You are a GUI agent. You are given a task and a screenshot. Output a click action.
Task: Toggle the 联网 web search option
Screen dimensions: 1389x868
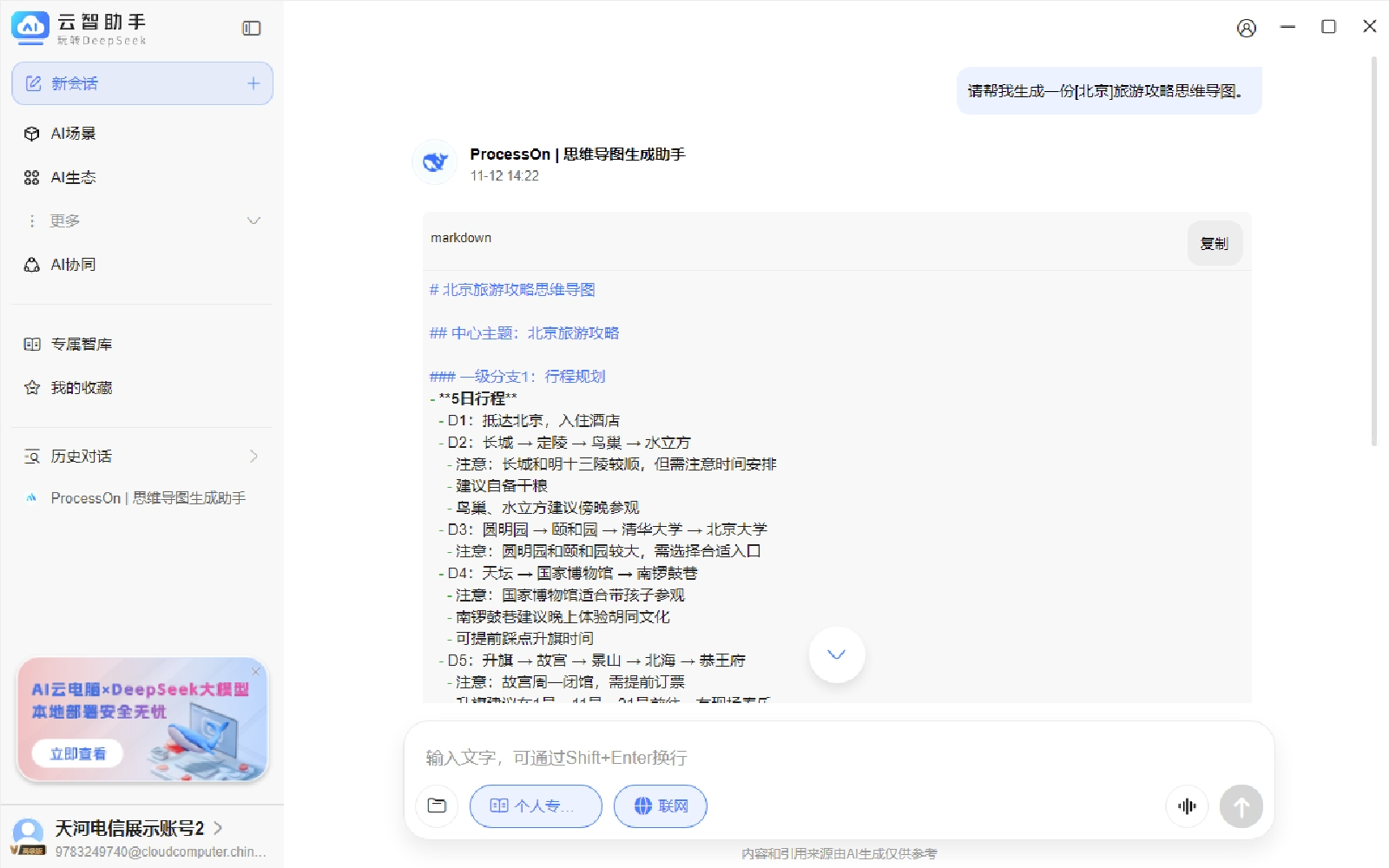click(x=660, y=806)
